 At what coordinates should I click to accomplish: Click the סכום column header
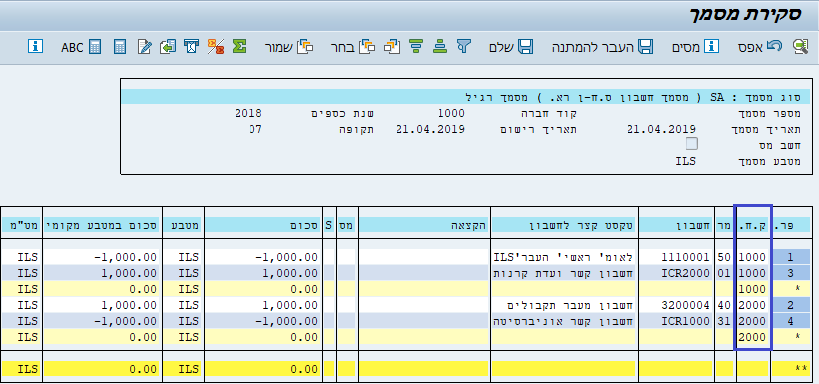point(263,225)
